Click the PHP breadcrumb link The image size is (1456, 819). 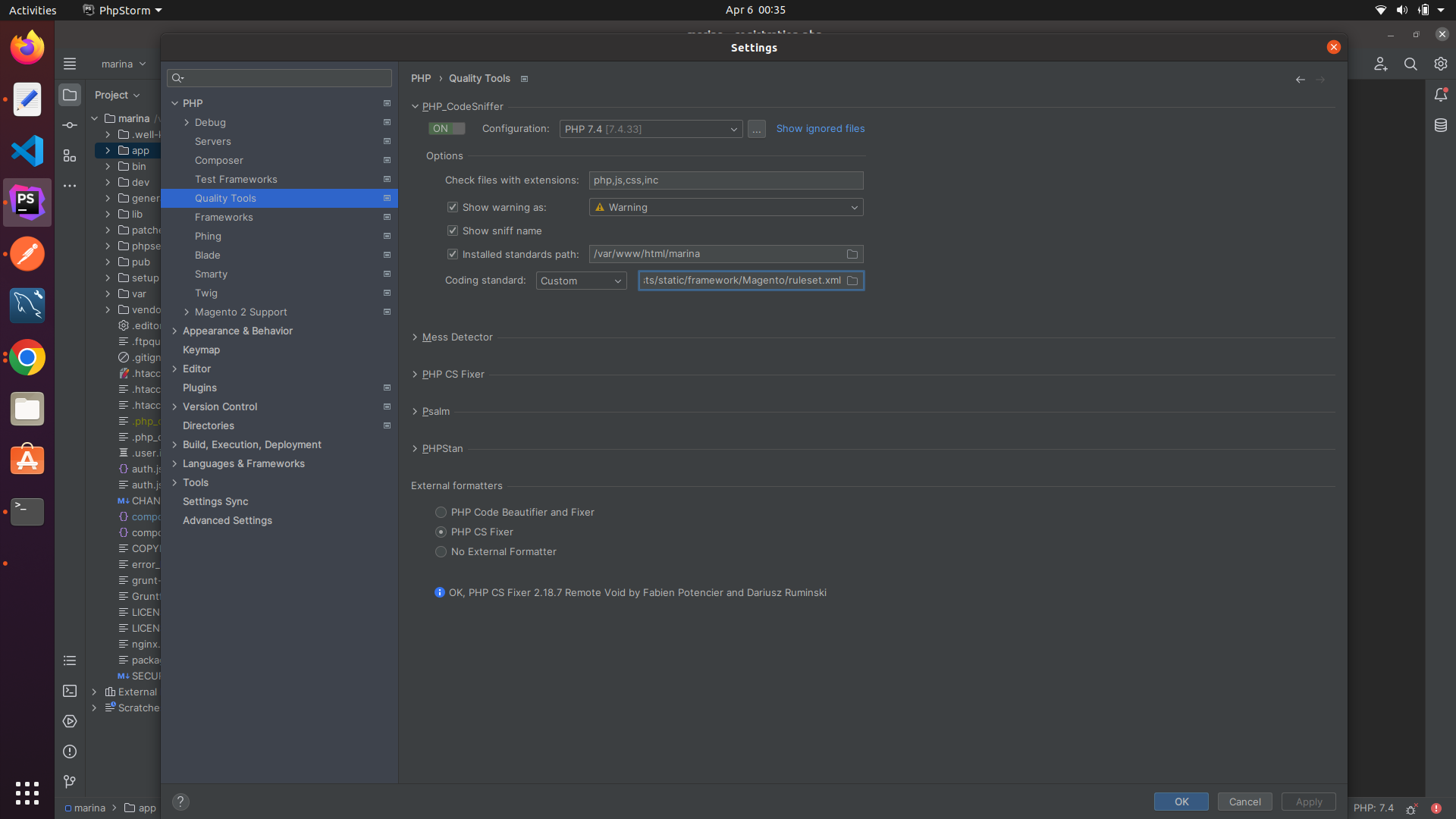[421, 79]
